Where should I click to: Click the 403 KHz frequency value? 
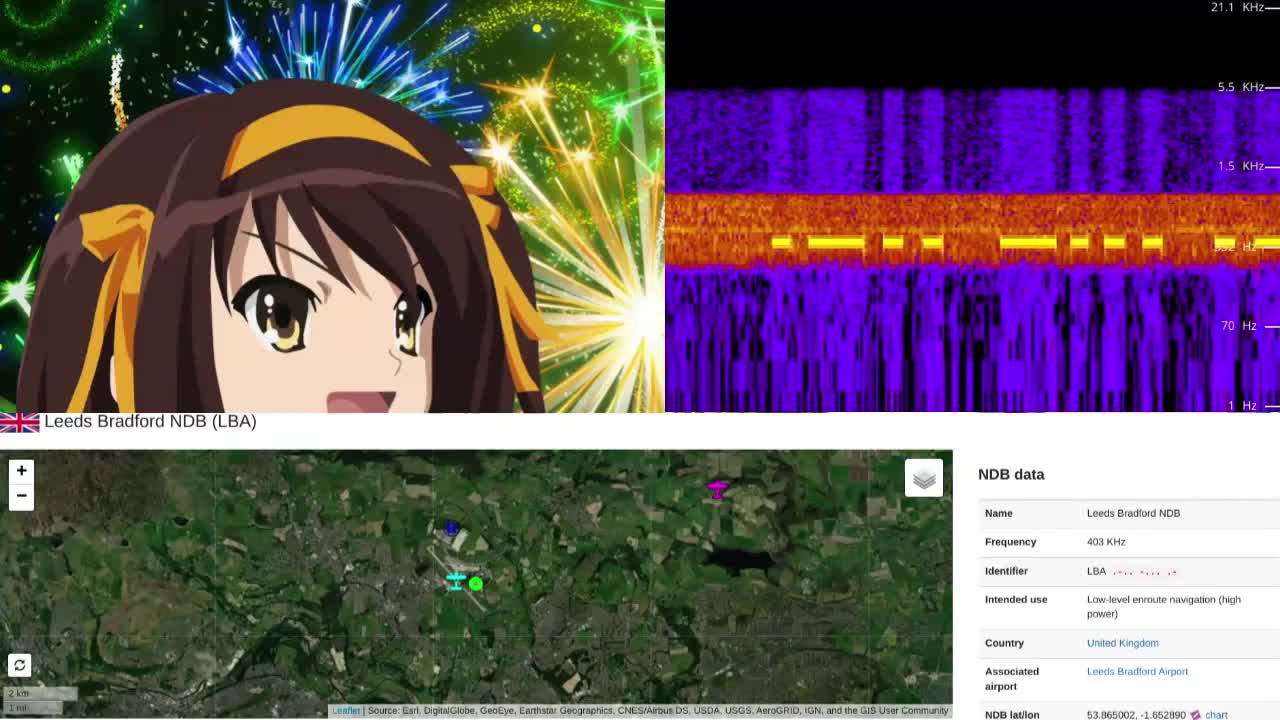1106,542
